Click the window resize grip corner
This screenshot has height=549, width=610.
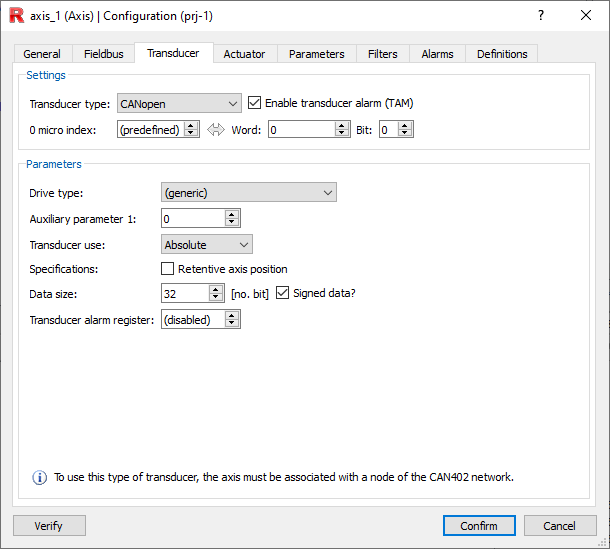(603, 543)
